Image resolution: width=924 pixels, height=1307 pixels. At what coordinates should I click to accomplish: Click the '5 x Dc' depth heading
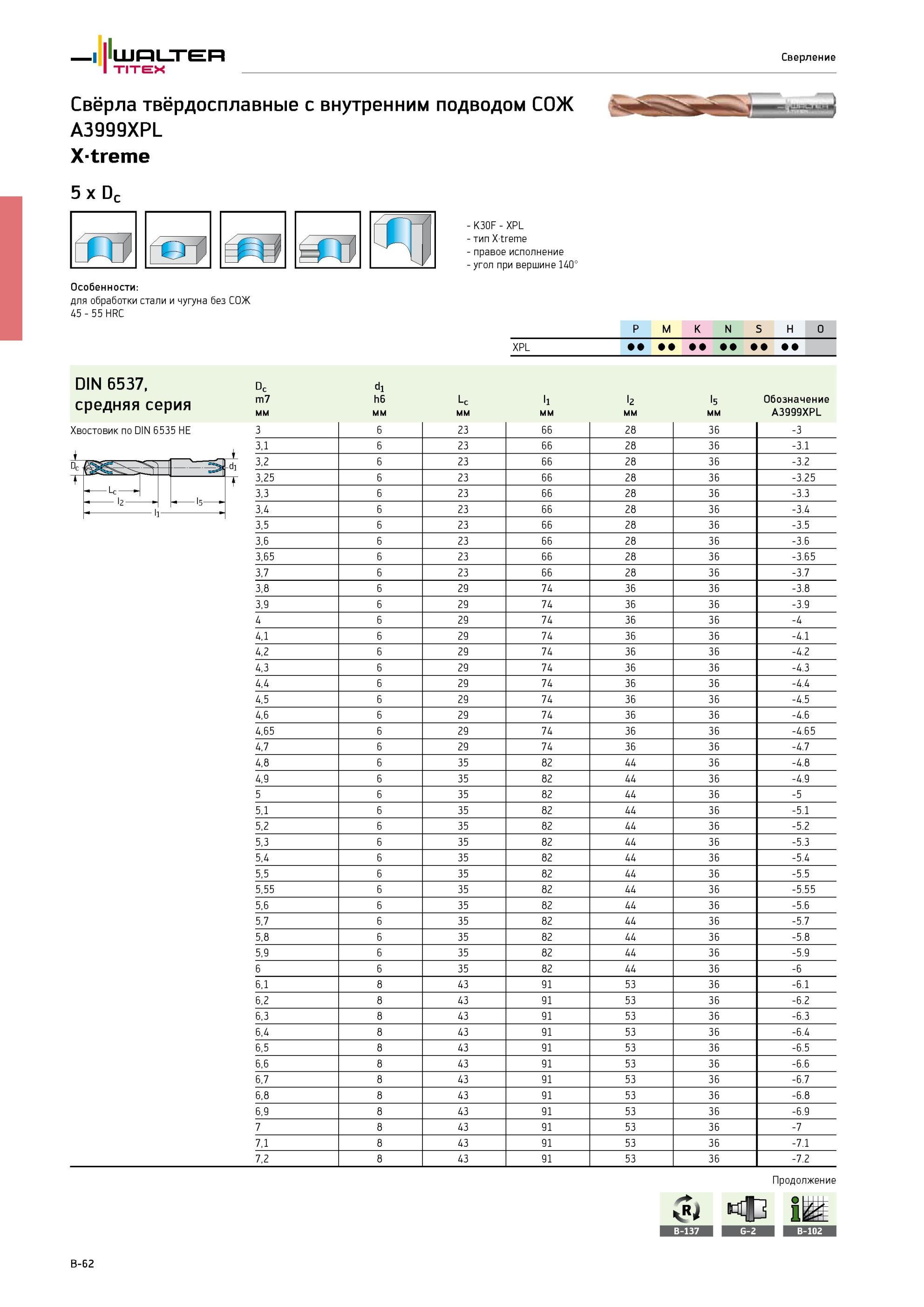click(95, 194)
